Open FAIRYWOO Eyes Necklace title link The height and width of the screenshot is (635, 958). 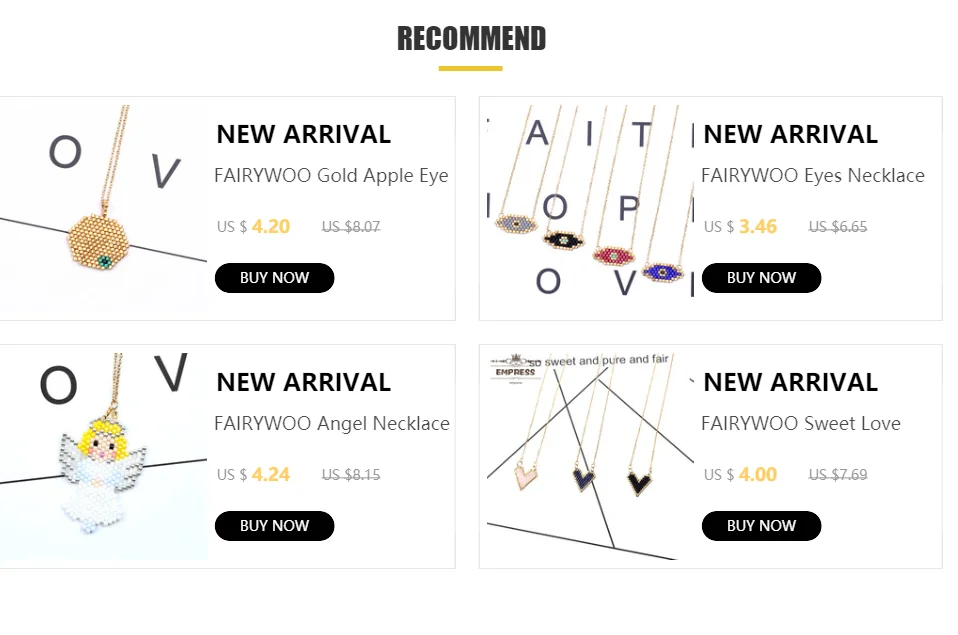(812, 176)
